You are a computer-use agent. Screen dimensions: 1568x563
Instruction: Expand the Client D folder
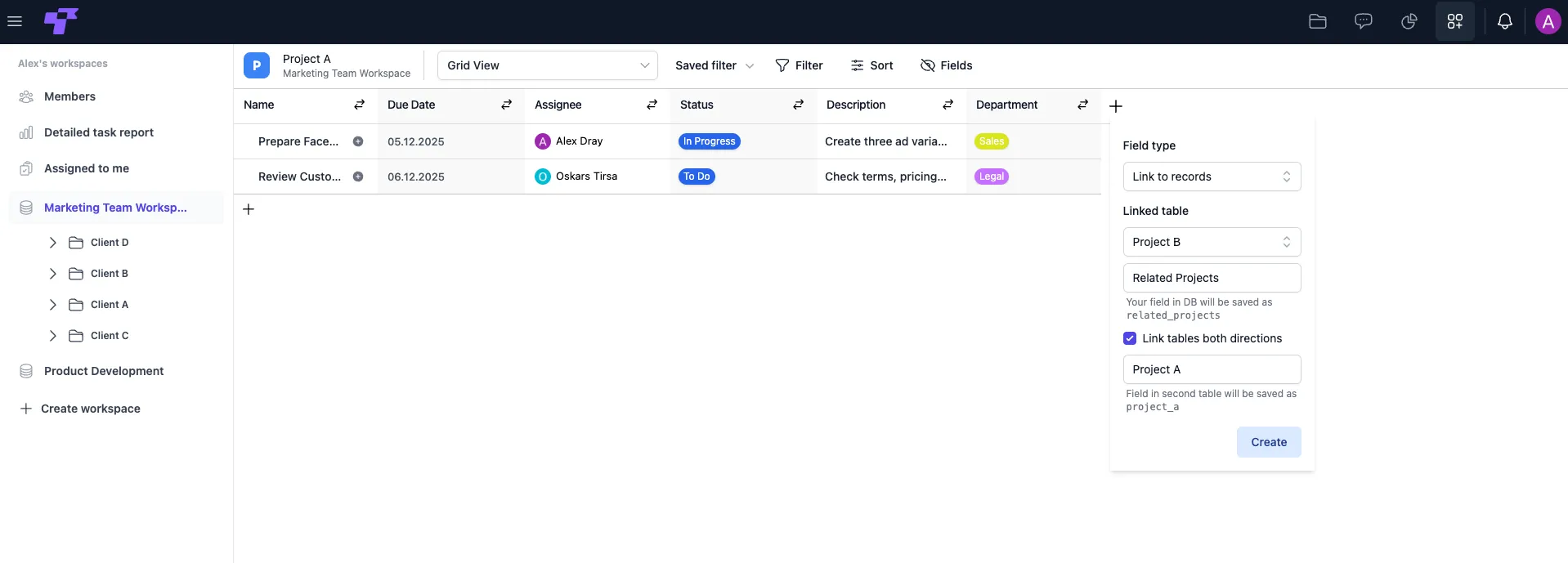point(53,243)
